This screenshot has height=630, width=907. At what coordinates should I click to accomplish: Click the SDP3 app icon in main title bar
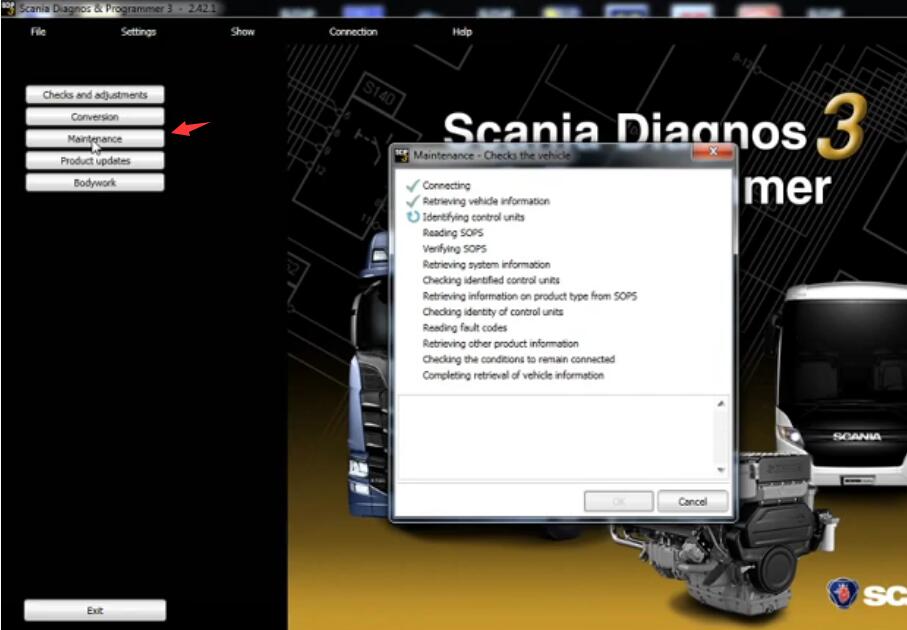point(8,8)
